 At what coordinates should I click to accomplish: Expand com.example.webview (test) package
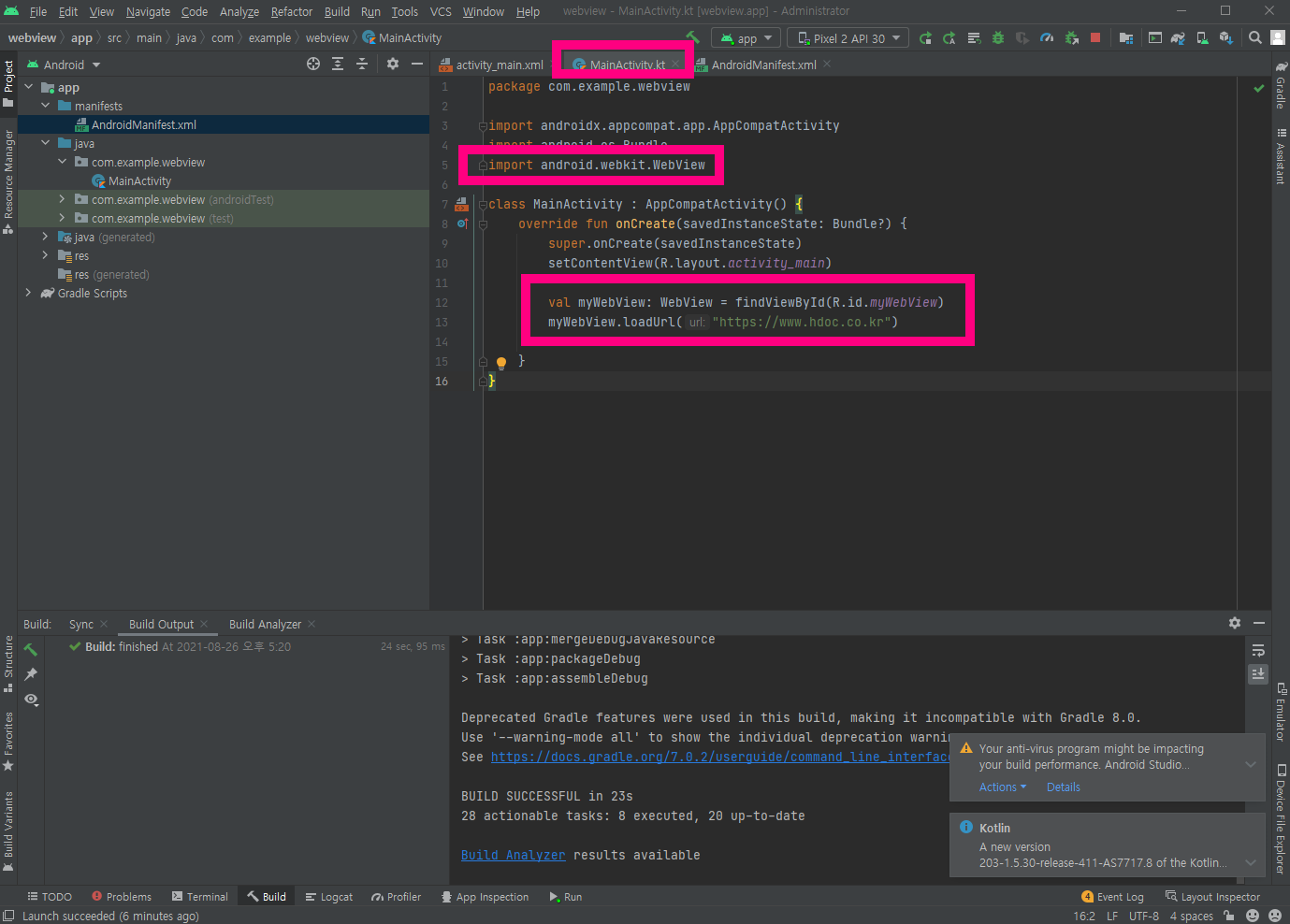[62, 218]
